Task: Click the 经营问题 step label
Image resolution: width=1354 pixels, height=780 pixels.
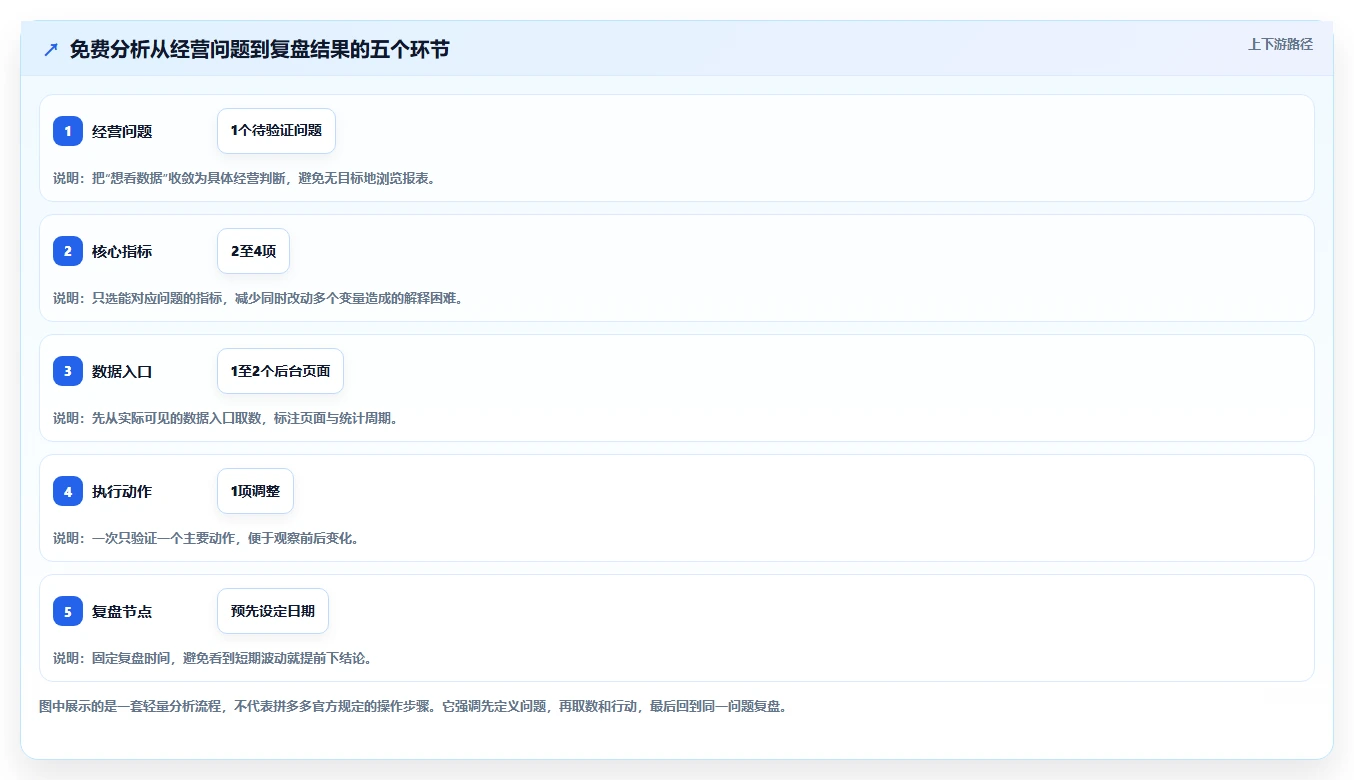Action: pos(122,131)
